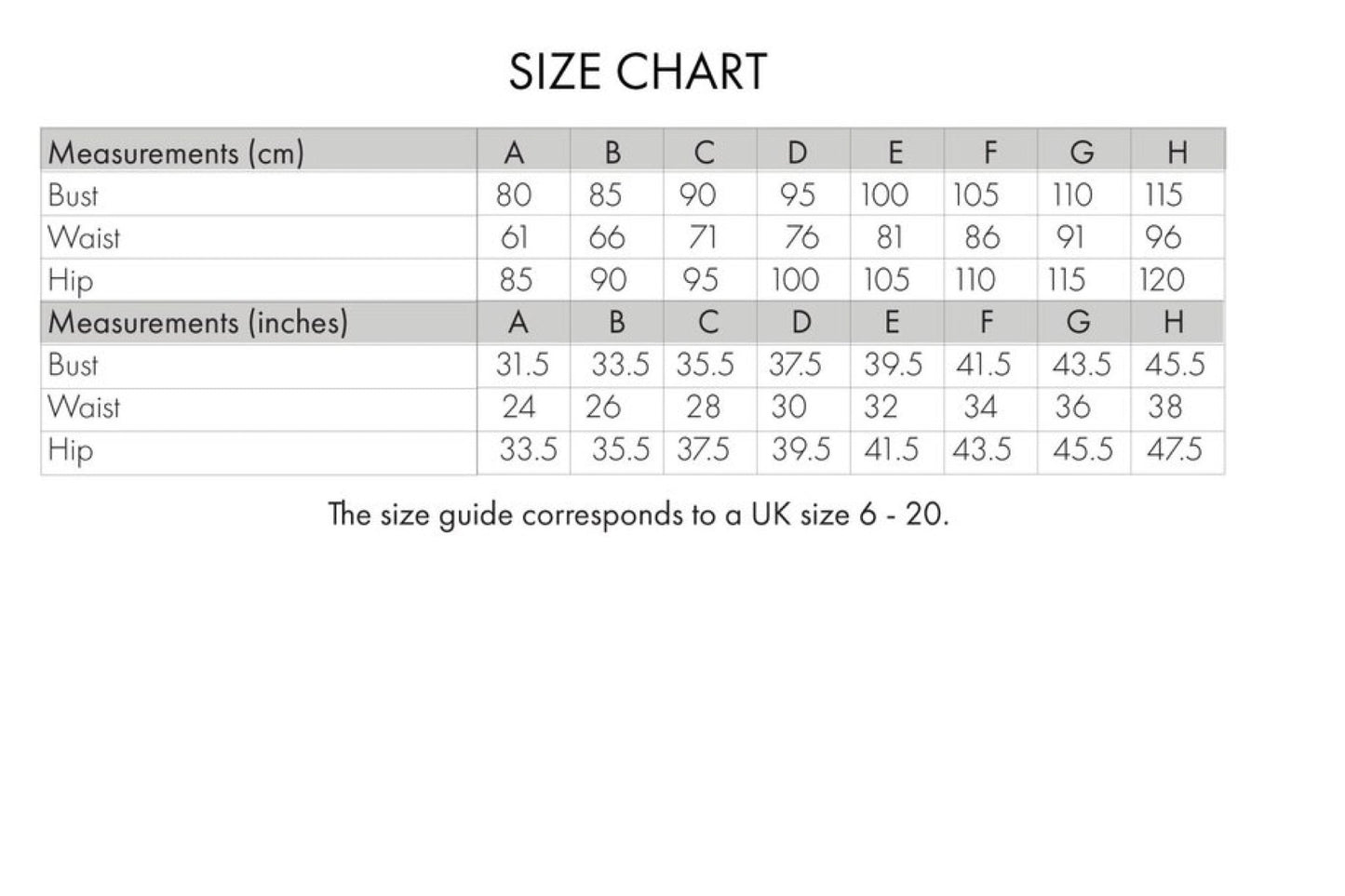Click waist value 96 in cm table

coord(1163,238)
